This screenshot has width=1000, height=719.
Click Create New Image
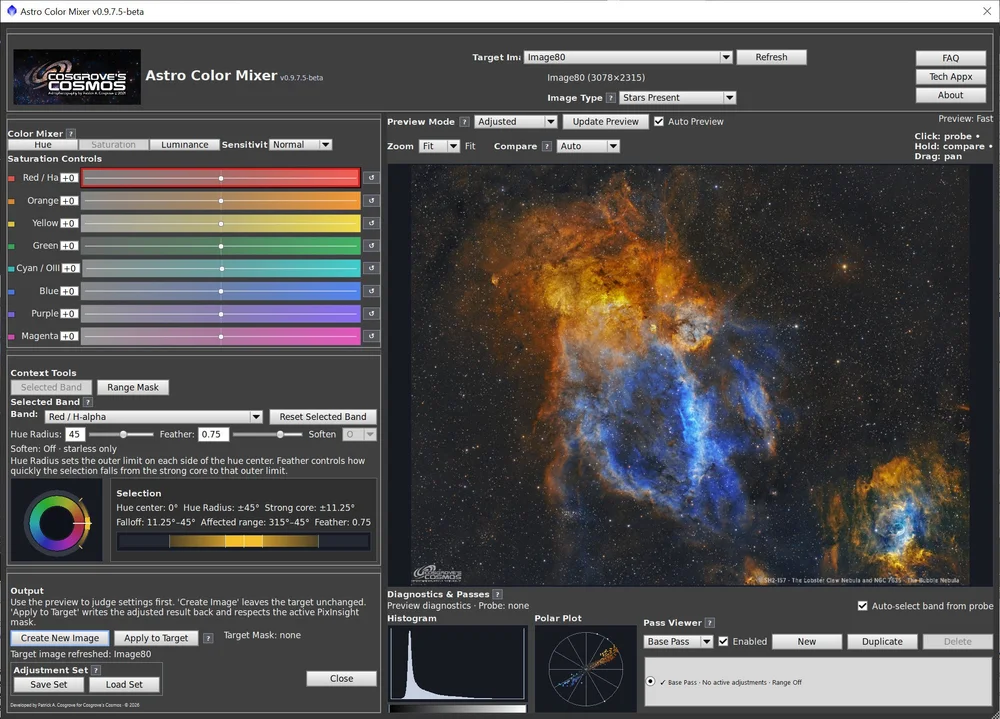[x=60, y=638]
